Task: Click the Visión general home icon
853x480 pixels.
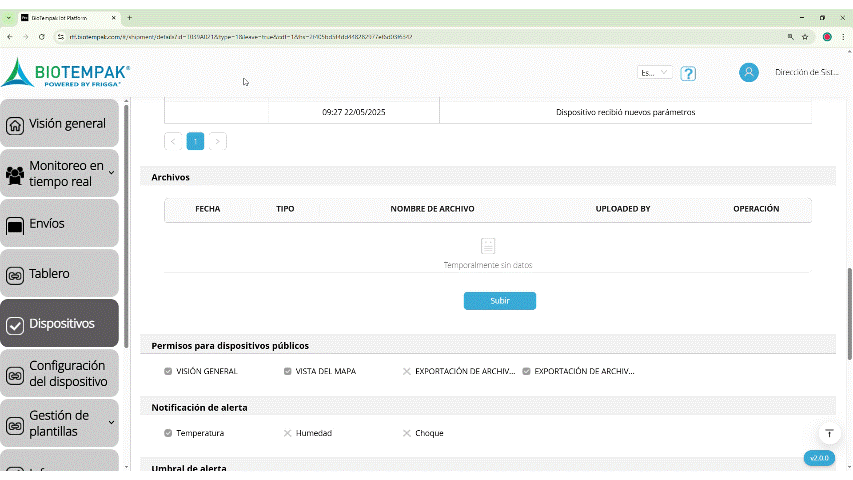Action: coord(15,125)
